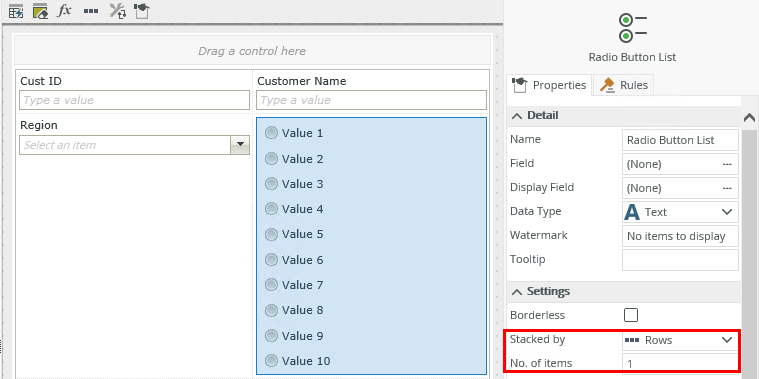Viewport: 759px width, 379px height.
Task: Open the Region dropdown list
Action: pyautogui.click(x=240, y=145)
